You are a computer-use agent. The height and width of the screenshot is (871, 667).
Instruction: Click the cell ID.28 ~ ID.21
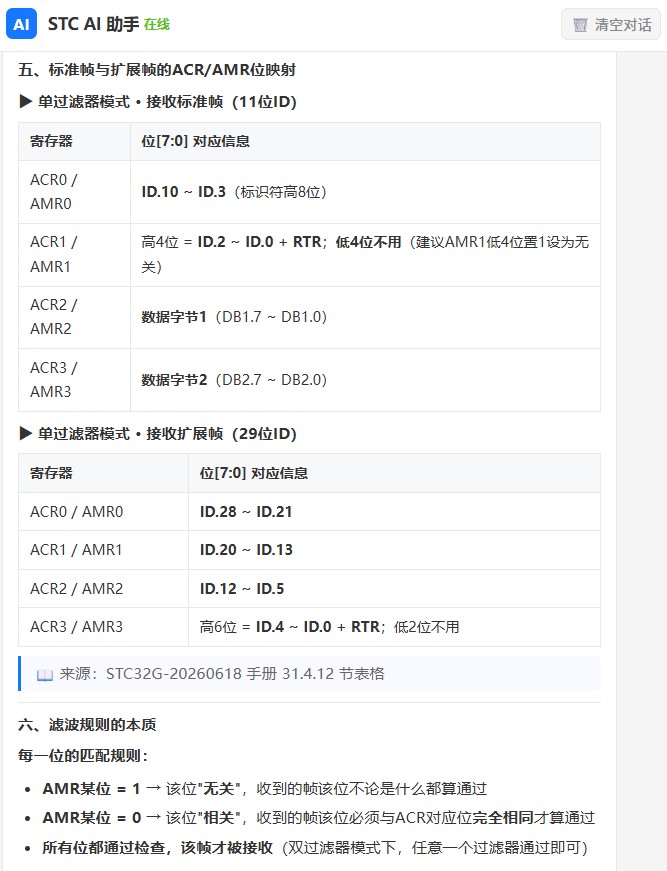pyautogui.click(x=394, y=512)
